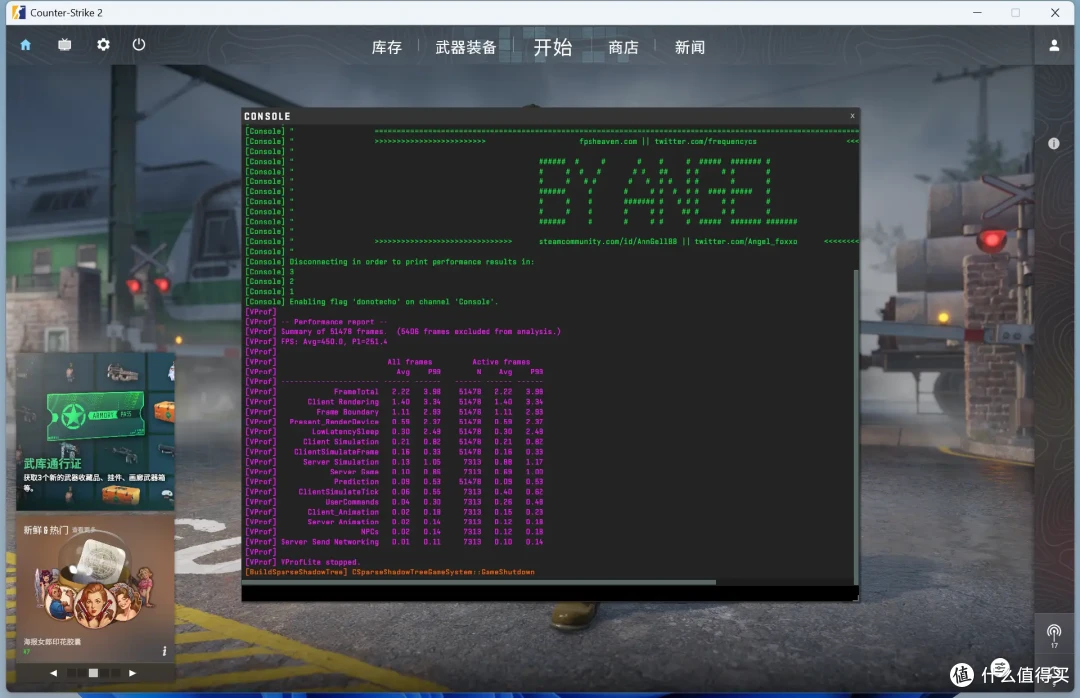
Task: Click the console vertical scrollbar
Action: (x=856, y=427)
